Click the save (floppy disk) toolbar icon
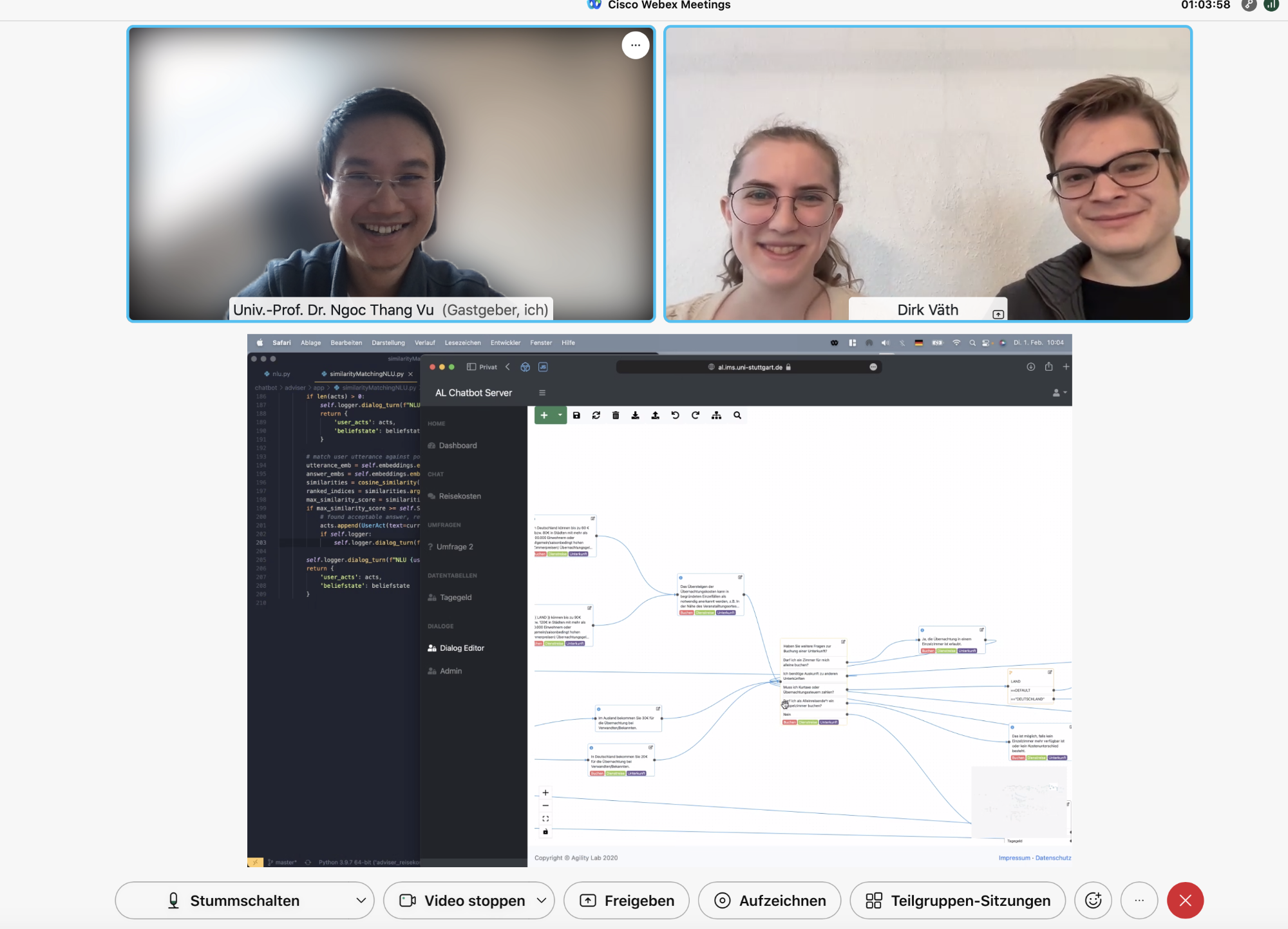Image resolution: width=1288 pixels, height=929 pixels. click(x=576, y=415)
